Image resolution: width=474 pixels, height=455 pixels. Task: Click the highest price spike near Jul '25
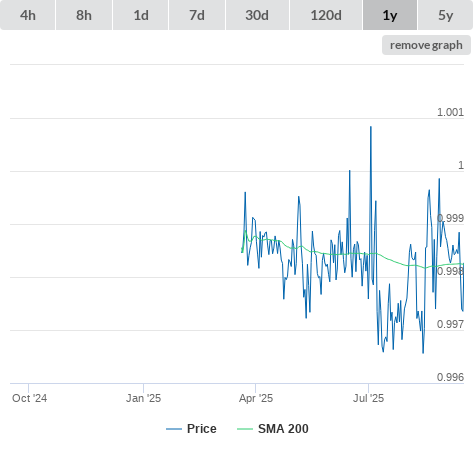(371, 127)
